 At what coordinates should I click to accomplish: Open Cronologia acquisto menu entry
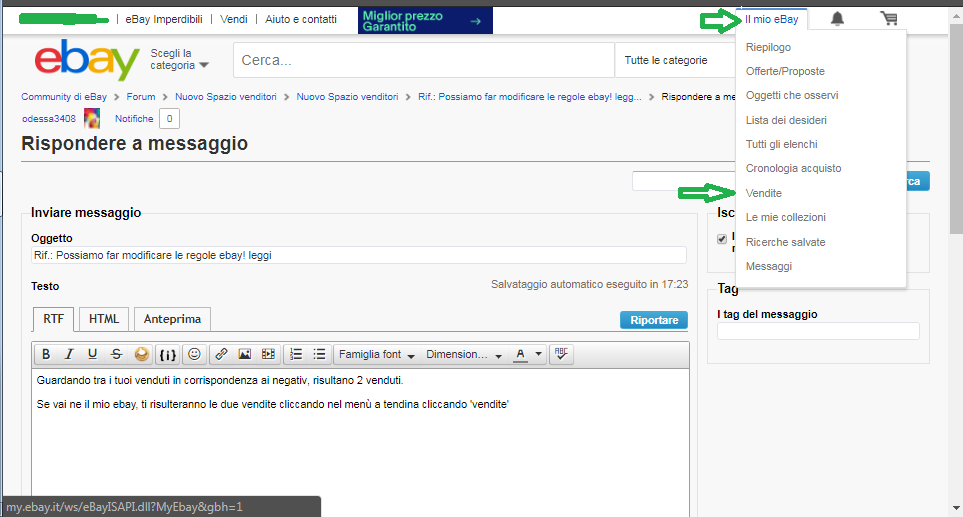click(x=793, y=168)
